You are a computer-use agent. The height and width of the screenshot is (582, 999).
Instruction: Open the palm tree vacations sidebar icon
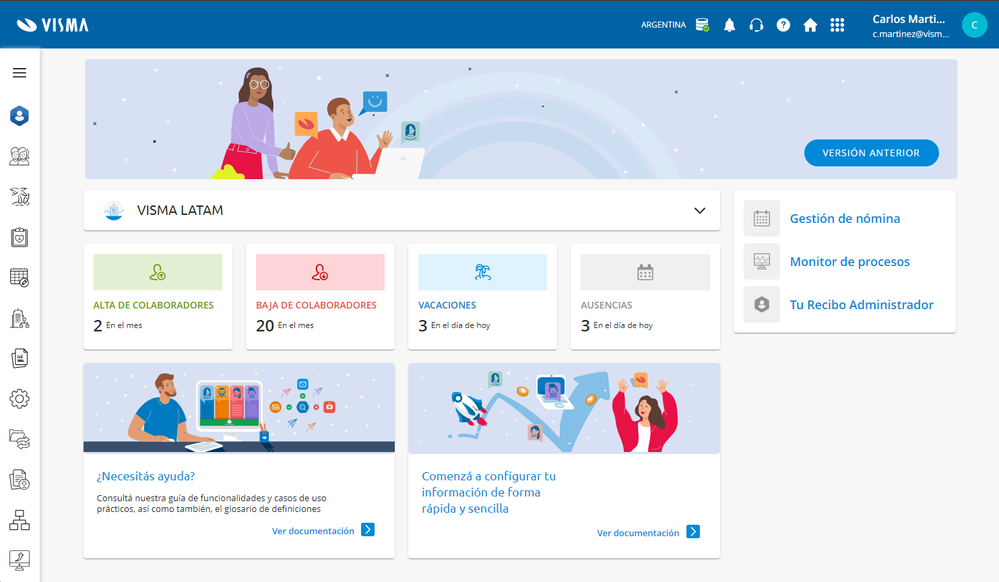pyautogui.click(x=20, y=197)
